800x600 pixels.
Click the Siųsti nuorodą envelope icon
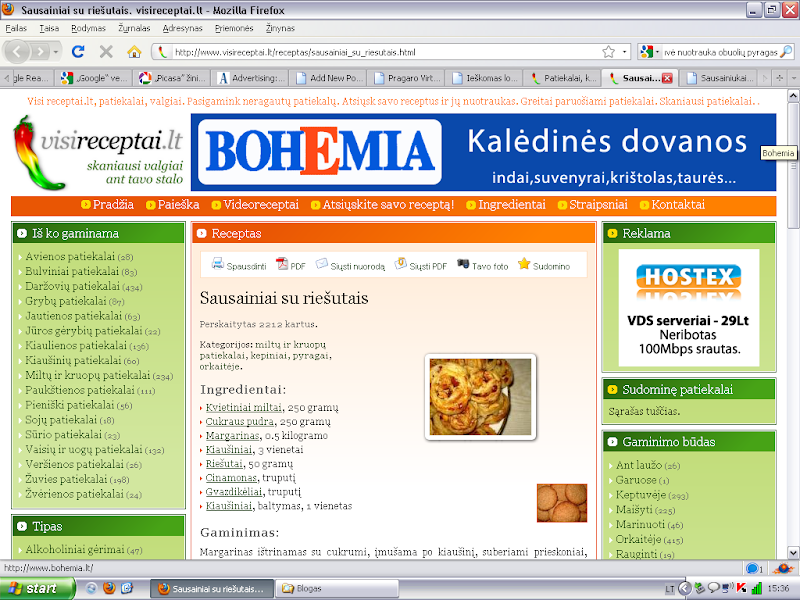click(321, 264)
